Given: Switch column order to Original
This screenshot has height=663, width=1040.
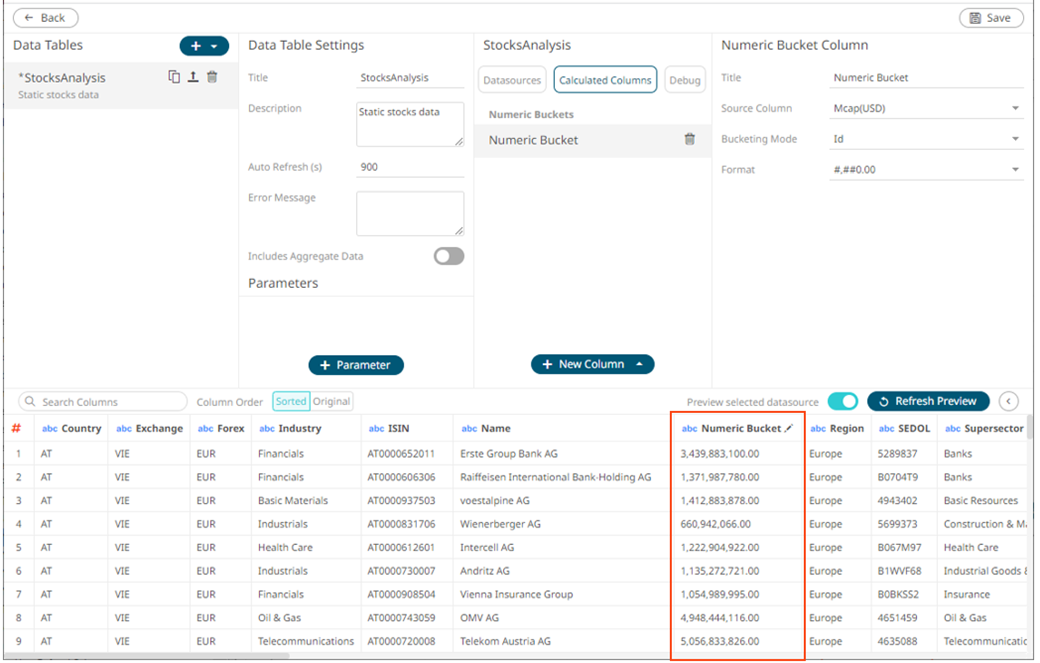Looking at the screenshot, I should tap(331, 401).
